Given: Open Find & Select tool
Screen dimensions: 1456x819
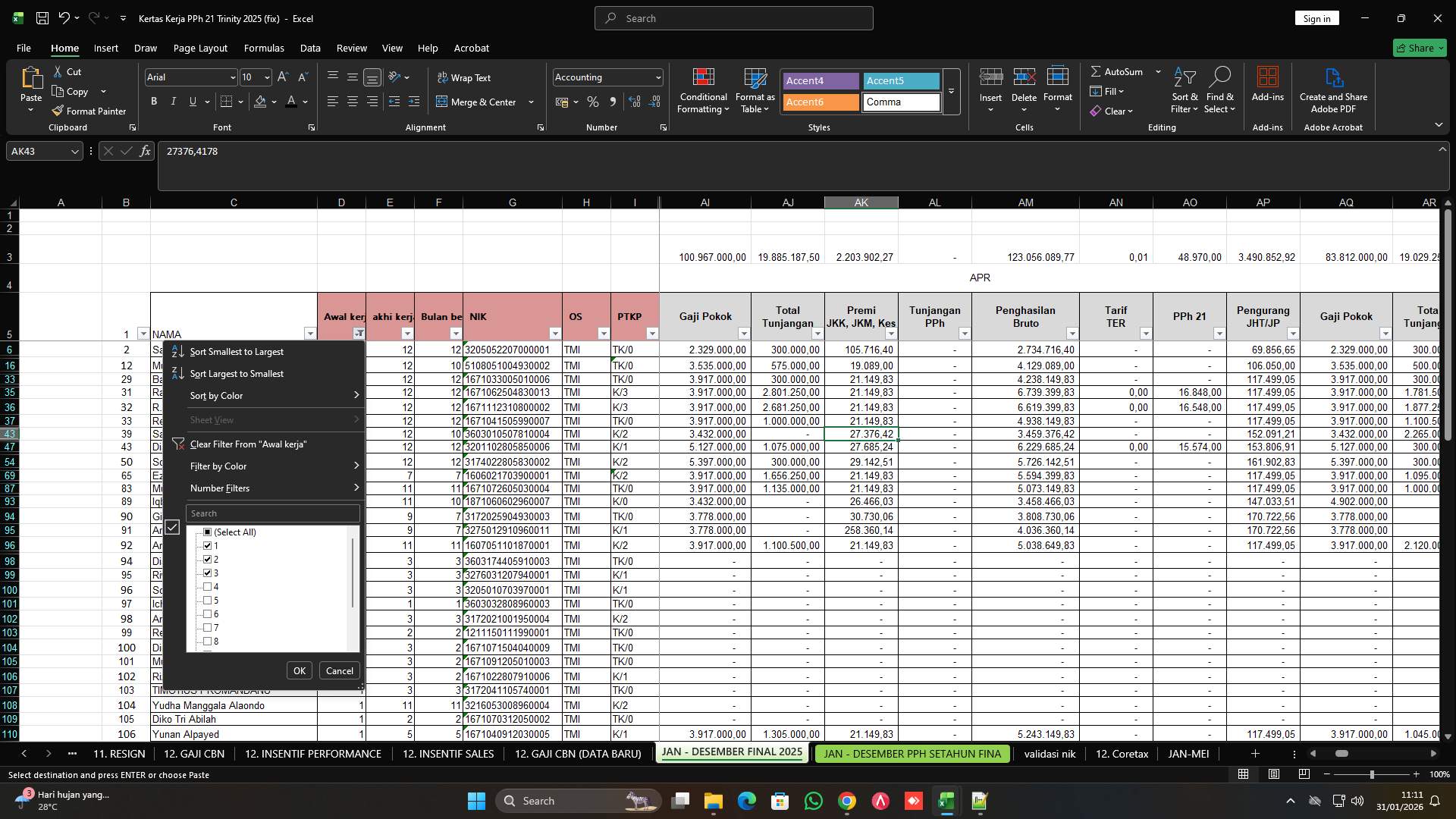Looking at the screenshot, I should click(x=1220, y=90).
